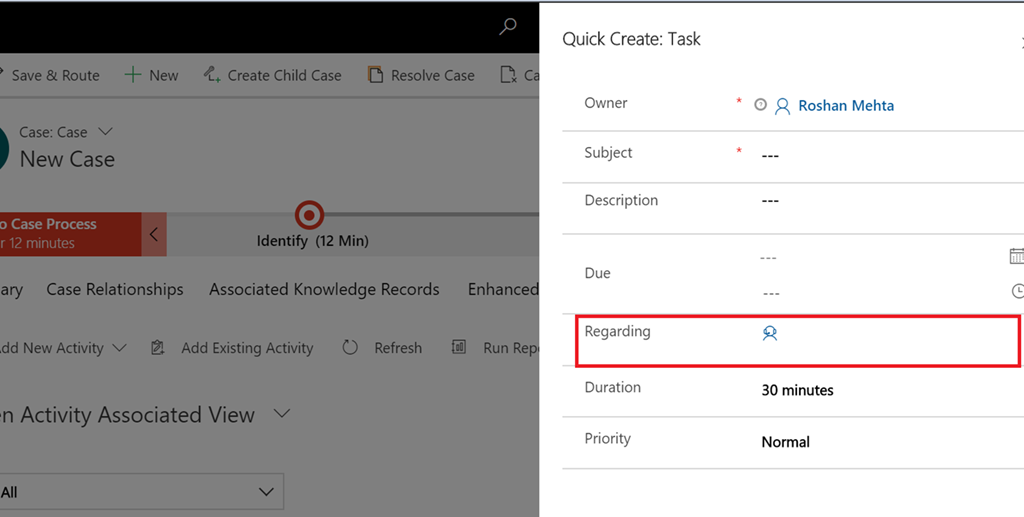This screenshot has width=1024, height=517.
Task: Click the Priority field label
Action: pyautogui.click(x=607, y=439)
